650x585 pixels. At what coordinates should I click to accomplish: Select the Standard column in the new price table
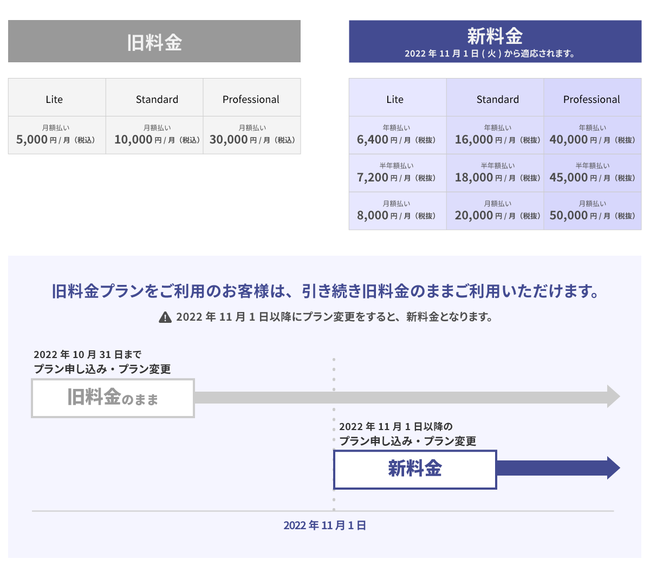pyautogui.click(x=497, y=99)
